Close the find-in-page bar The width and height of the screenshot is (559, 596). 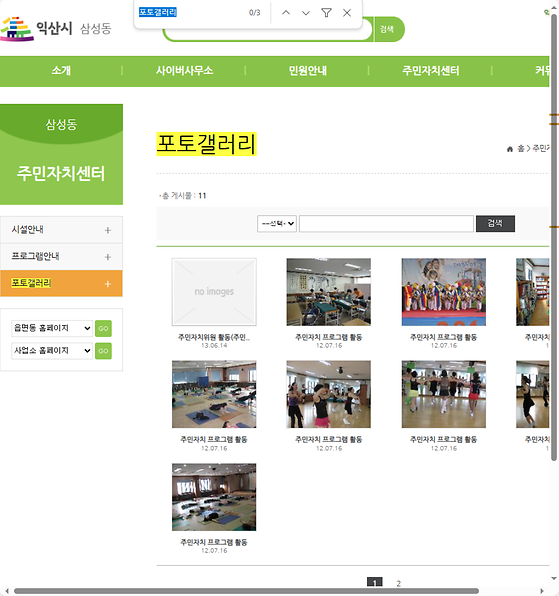point(347,13)
